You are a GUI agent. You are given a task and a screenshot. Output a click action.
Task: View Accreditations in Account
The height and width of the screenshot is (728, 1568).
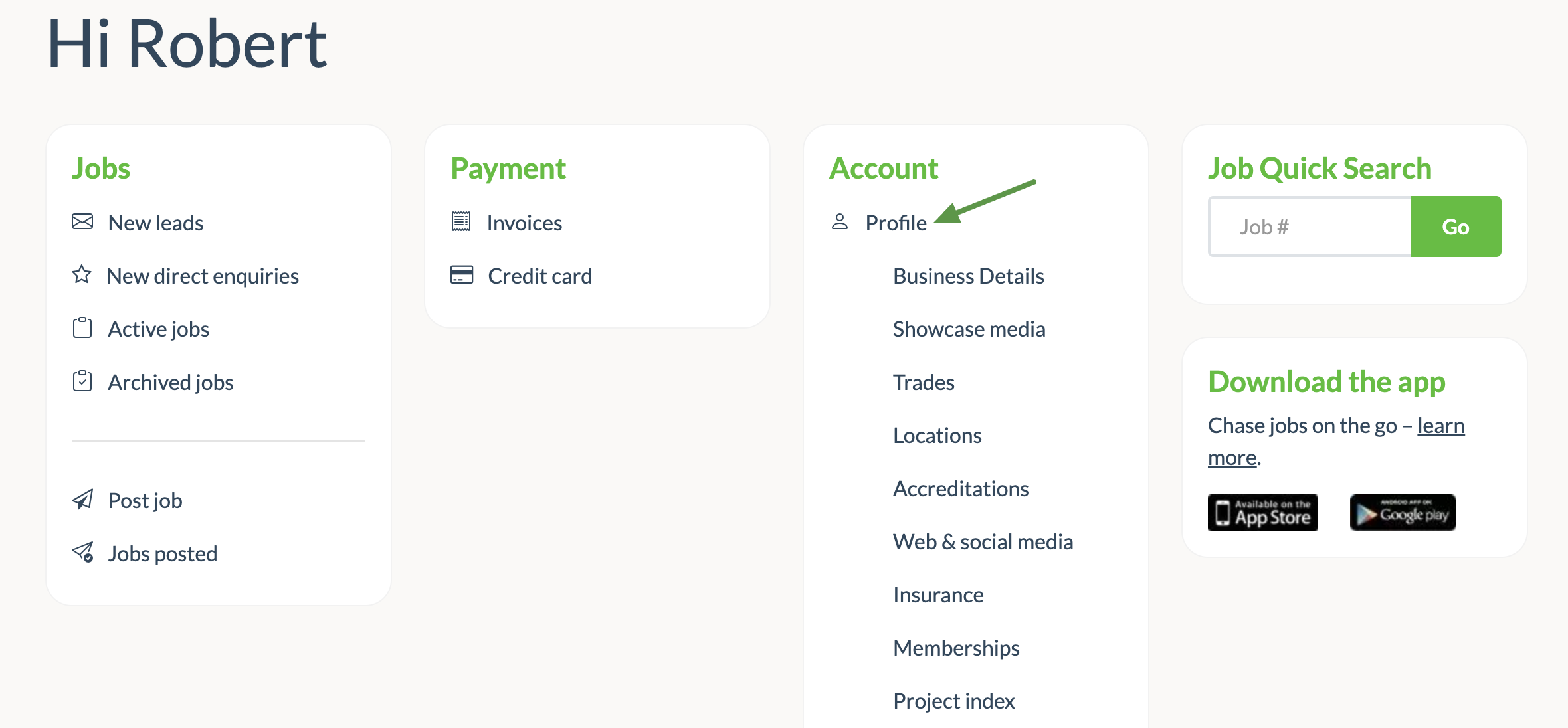pyautogui.click(x=960, y=489)
